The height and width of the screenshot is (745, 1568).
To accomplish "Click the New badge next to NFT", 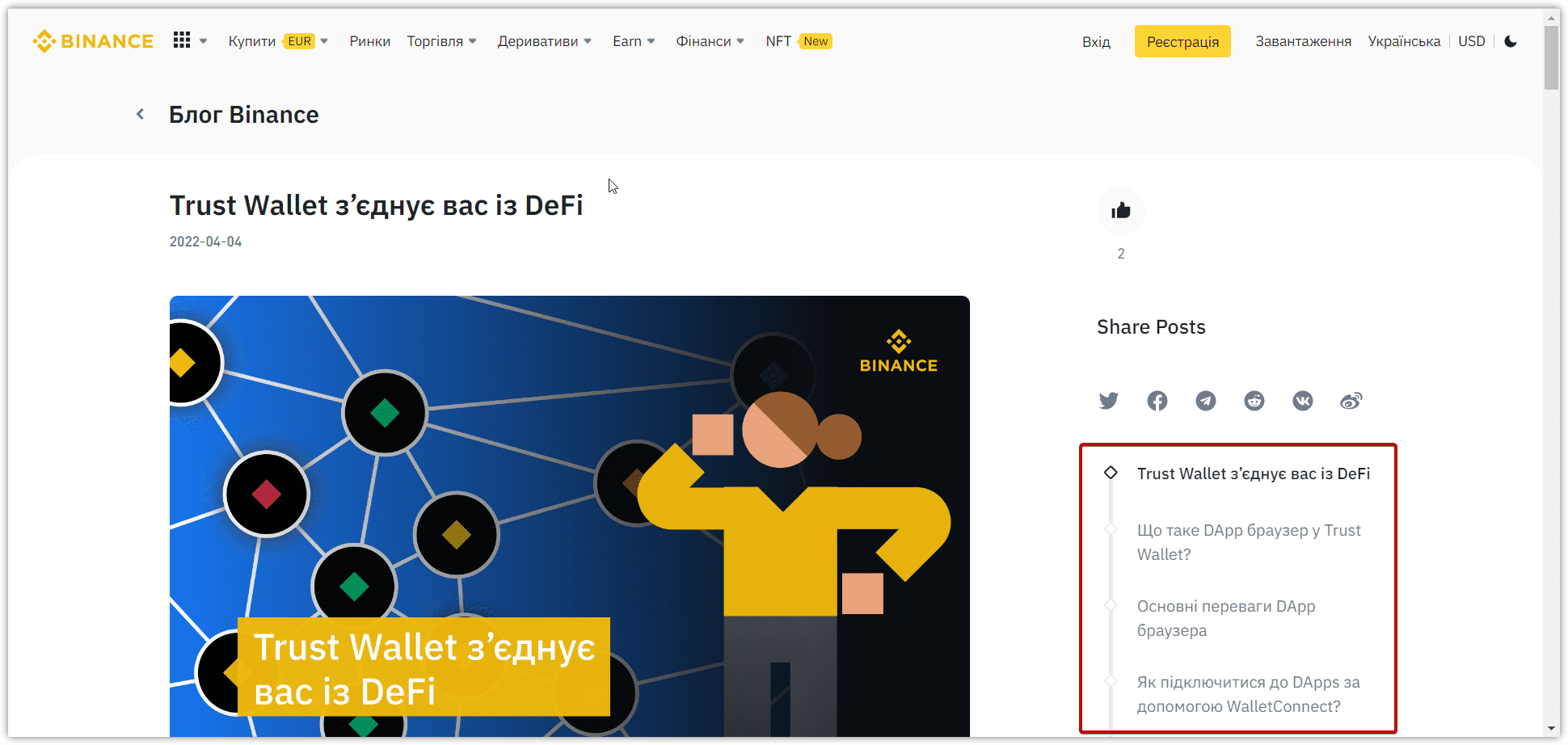I will (816, 41).
